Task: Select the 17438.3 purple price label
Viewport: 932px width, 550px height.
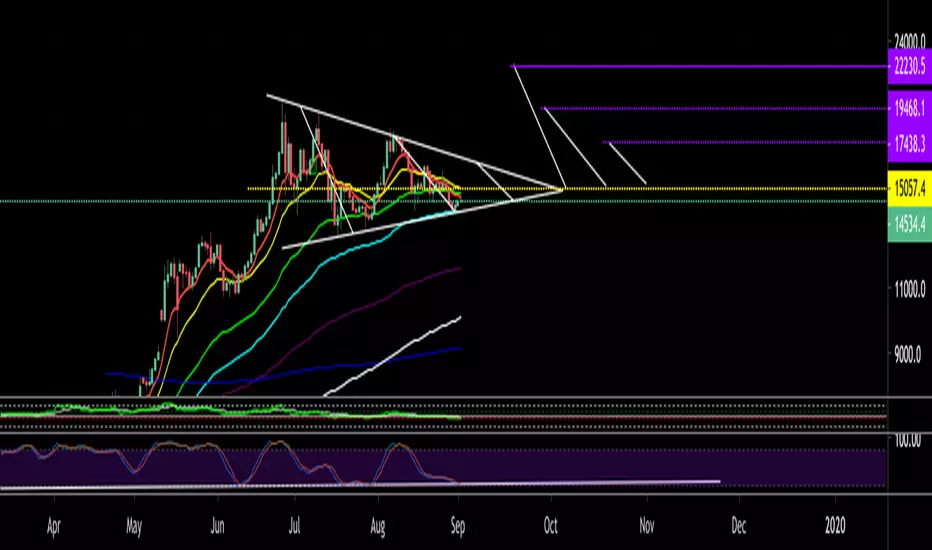Action: (909, 143)
